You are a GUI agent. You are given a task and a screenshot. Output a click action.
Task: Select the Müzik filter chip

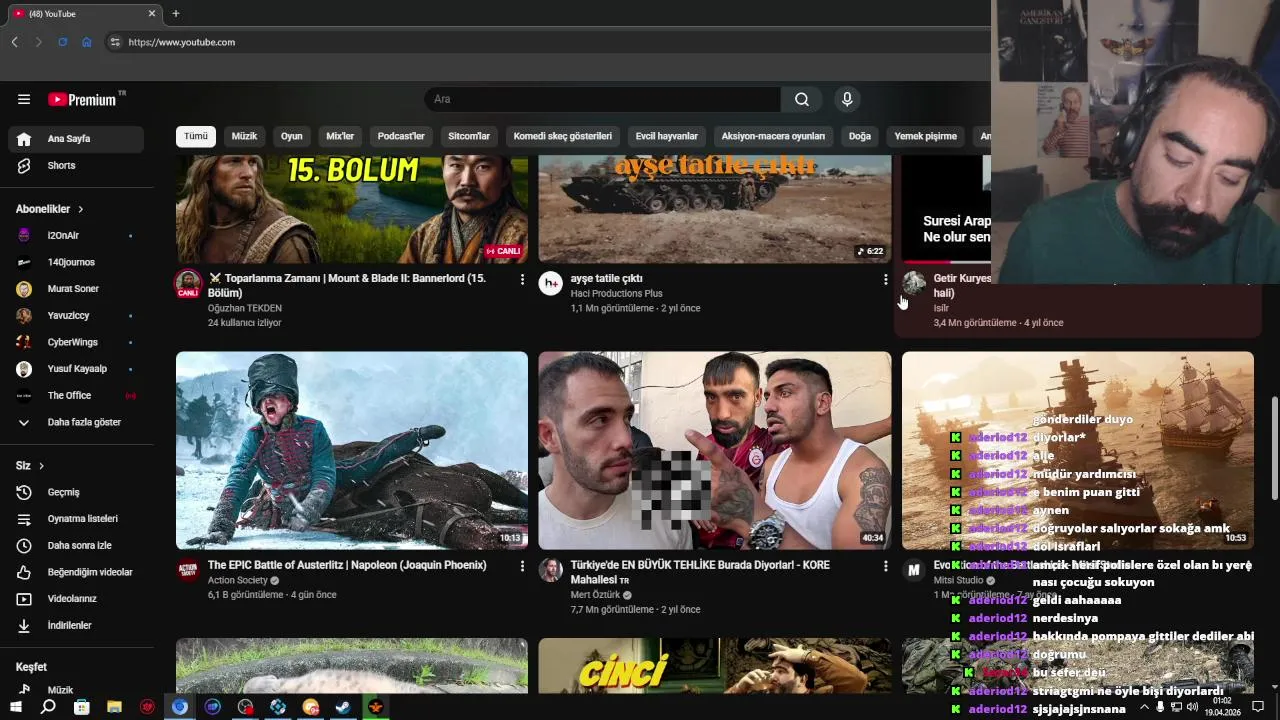coord(244,136)
